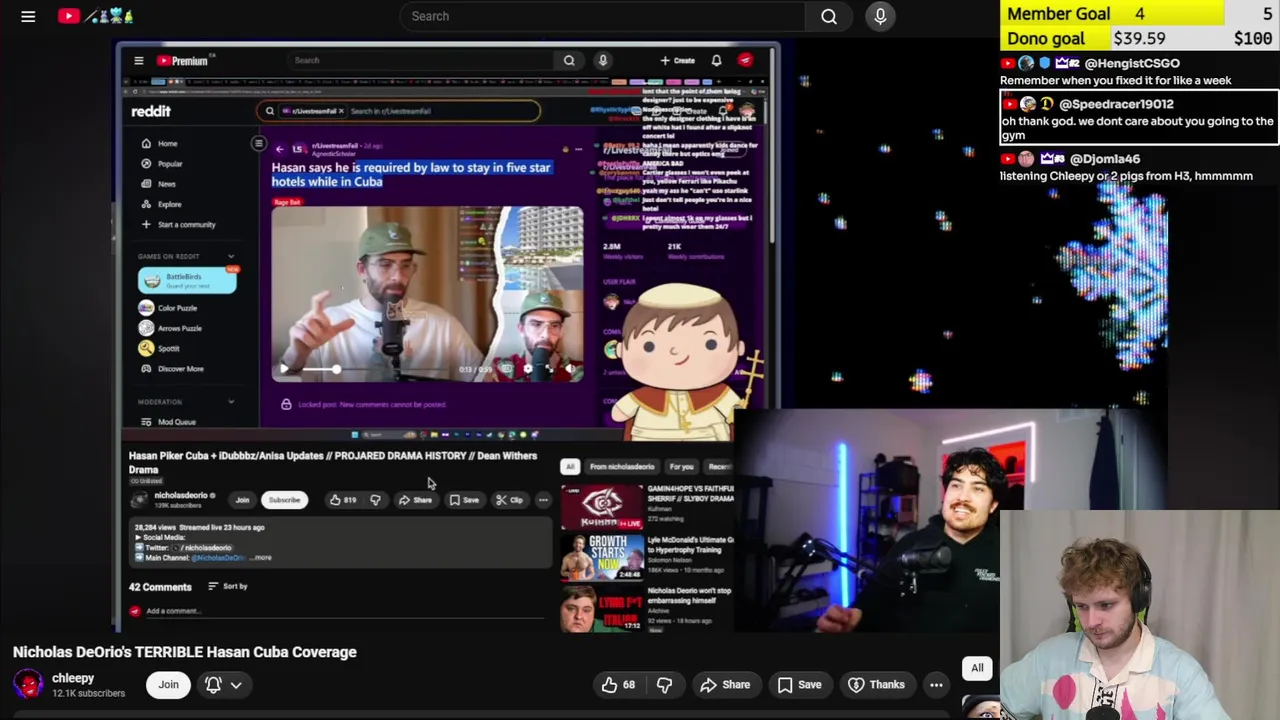
Task: Click the Clip button under embedded video
Action: [x=510, y=500]
